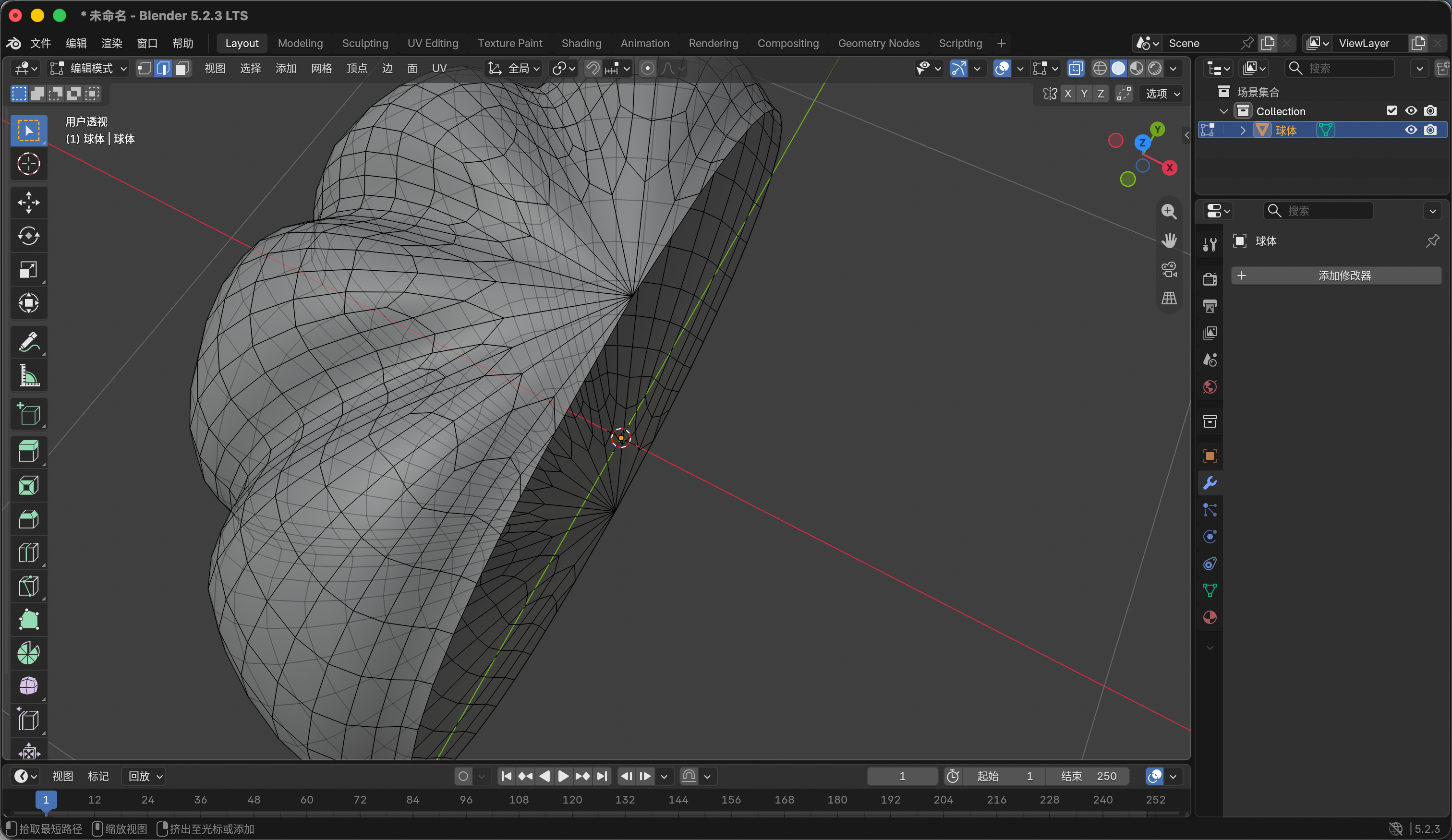Select the Spin tool
Viewport: 1452px width, 840px height.
[x=28, y=653]
